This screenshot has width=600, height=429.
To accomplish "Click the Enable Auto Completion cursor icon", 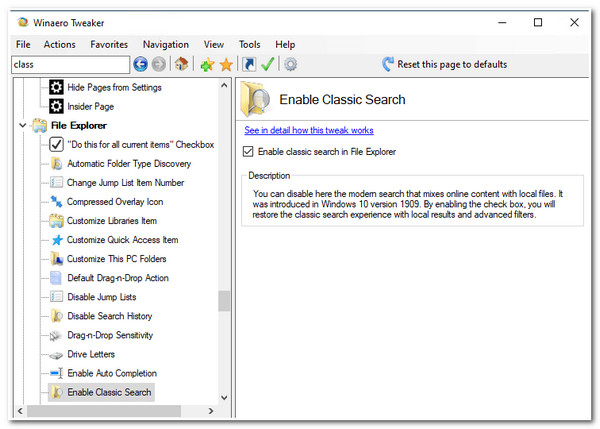I will (x=57, y=373).
